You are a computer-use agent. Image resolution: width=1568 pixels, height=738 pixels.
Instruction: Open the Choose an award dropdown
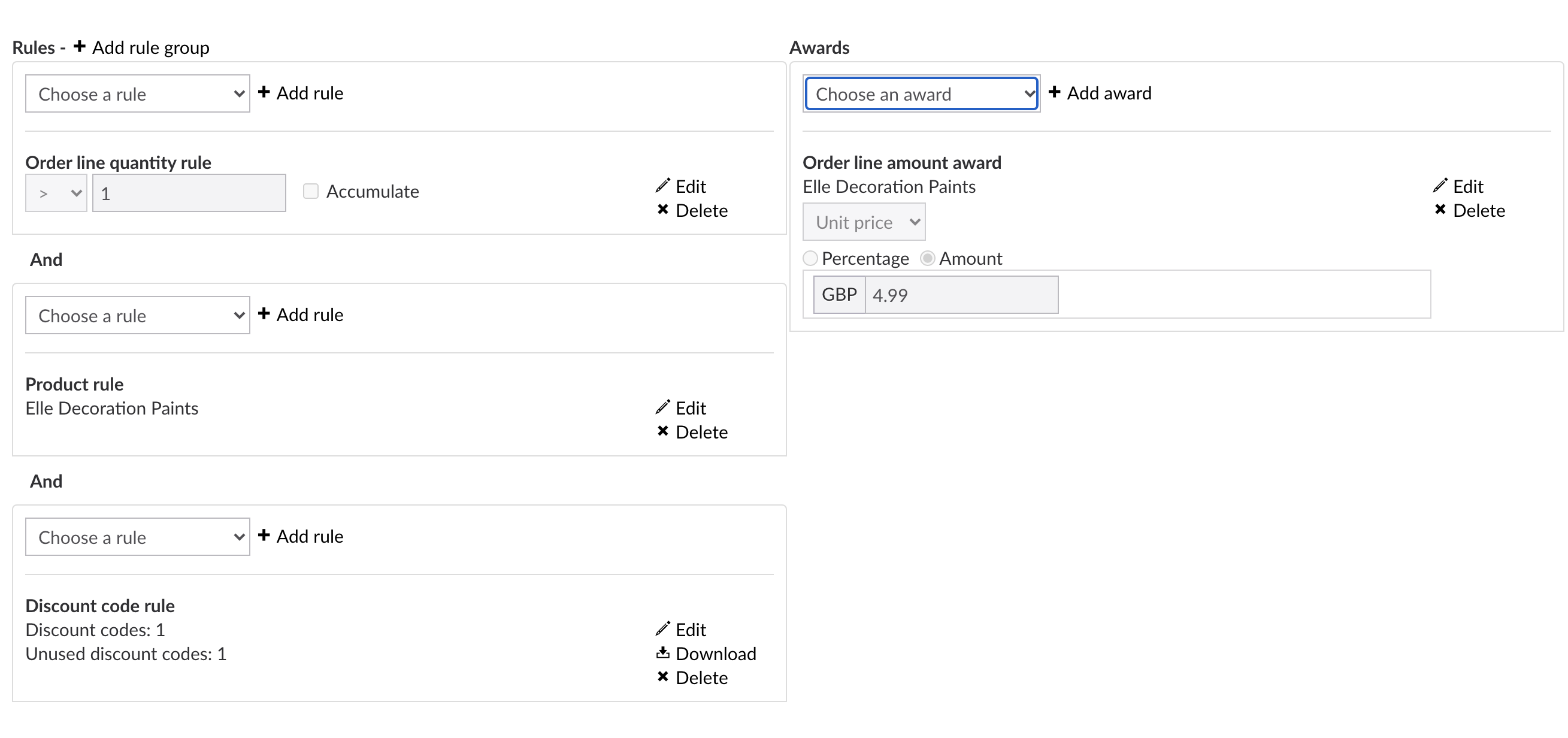tap(922, 94)
